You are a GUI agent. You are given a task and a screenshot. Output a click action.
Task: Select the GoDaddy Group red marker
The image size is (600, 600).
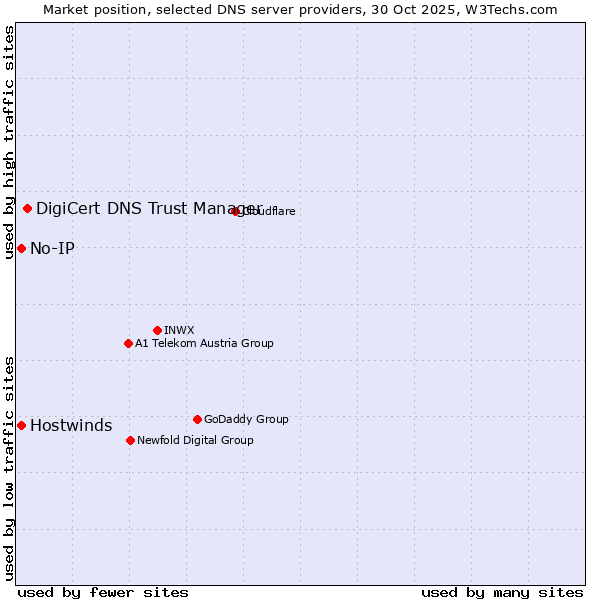point(197,419)
